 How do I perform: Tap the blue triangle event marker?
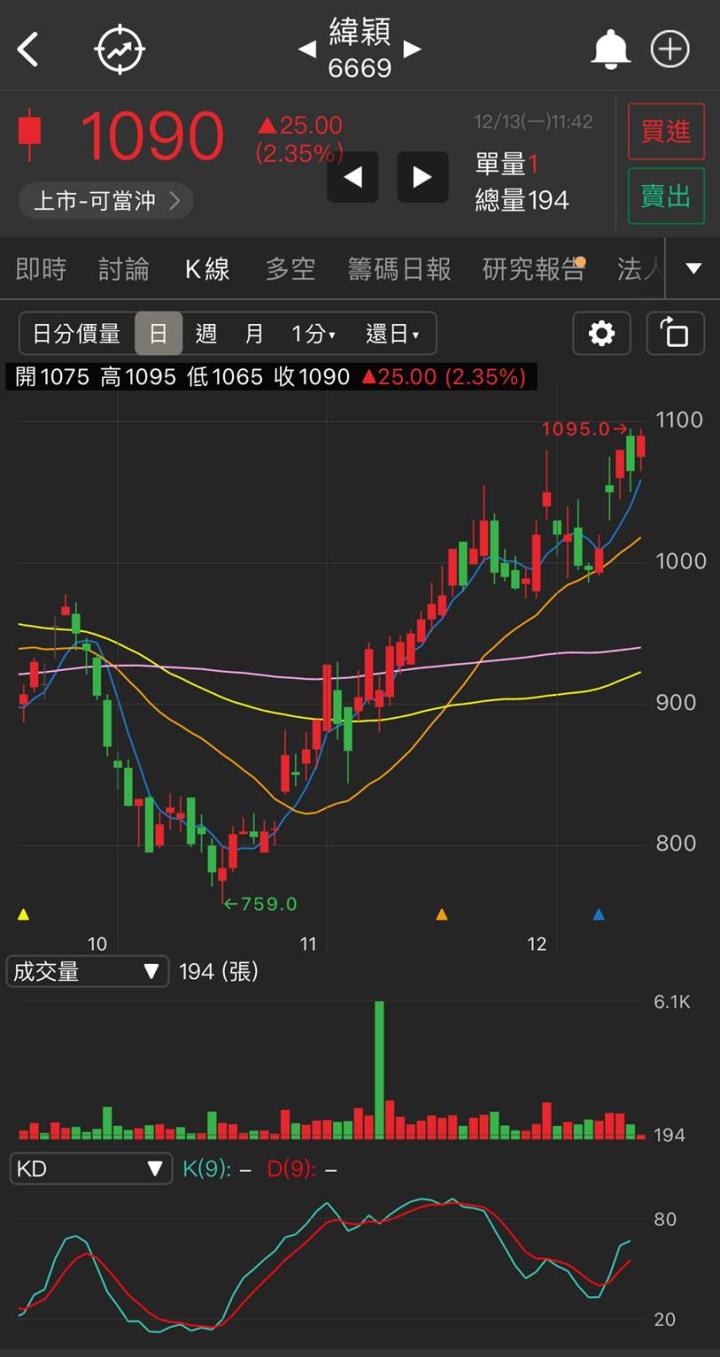tap(599, 914)
